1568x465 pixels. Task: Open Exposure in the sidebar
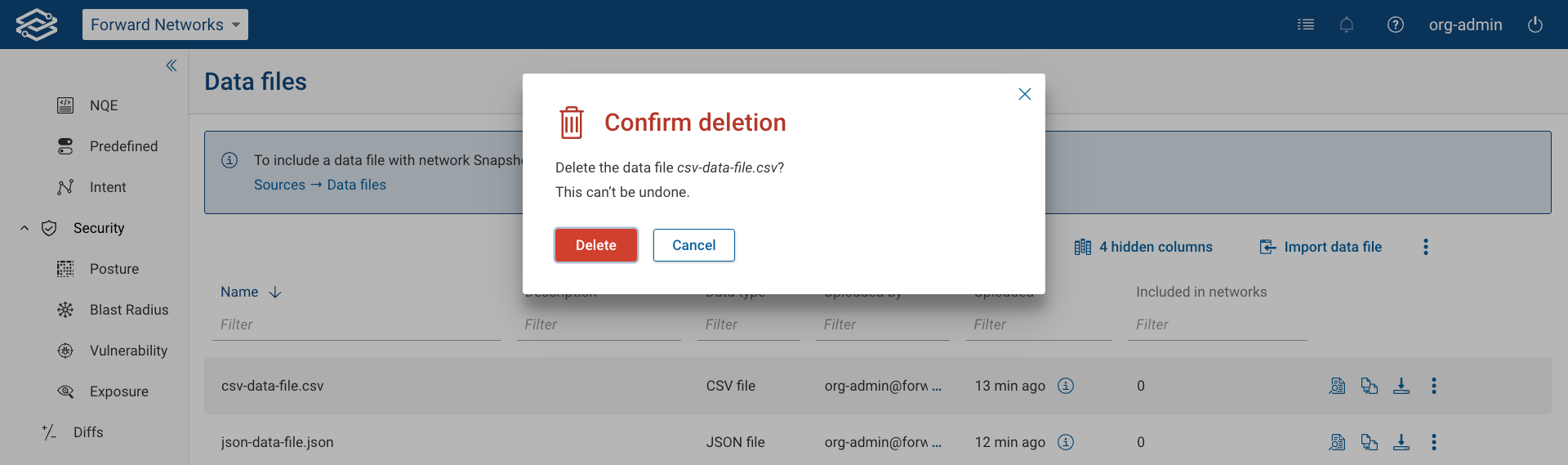point(119,391)
